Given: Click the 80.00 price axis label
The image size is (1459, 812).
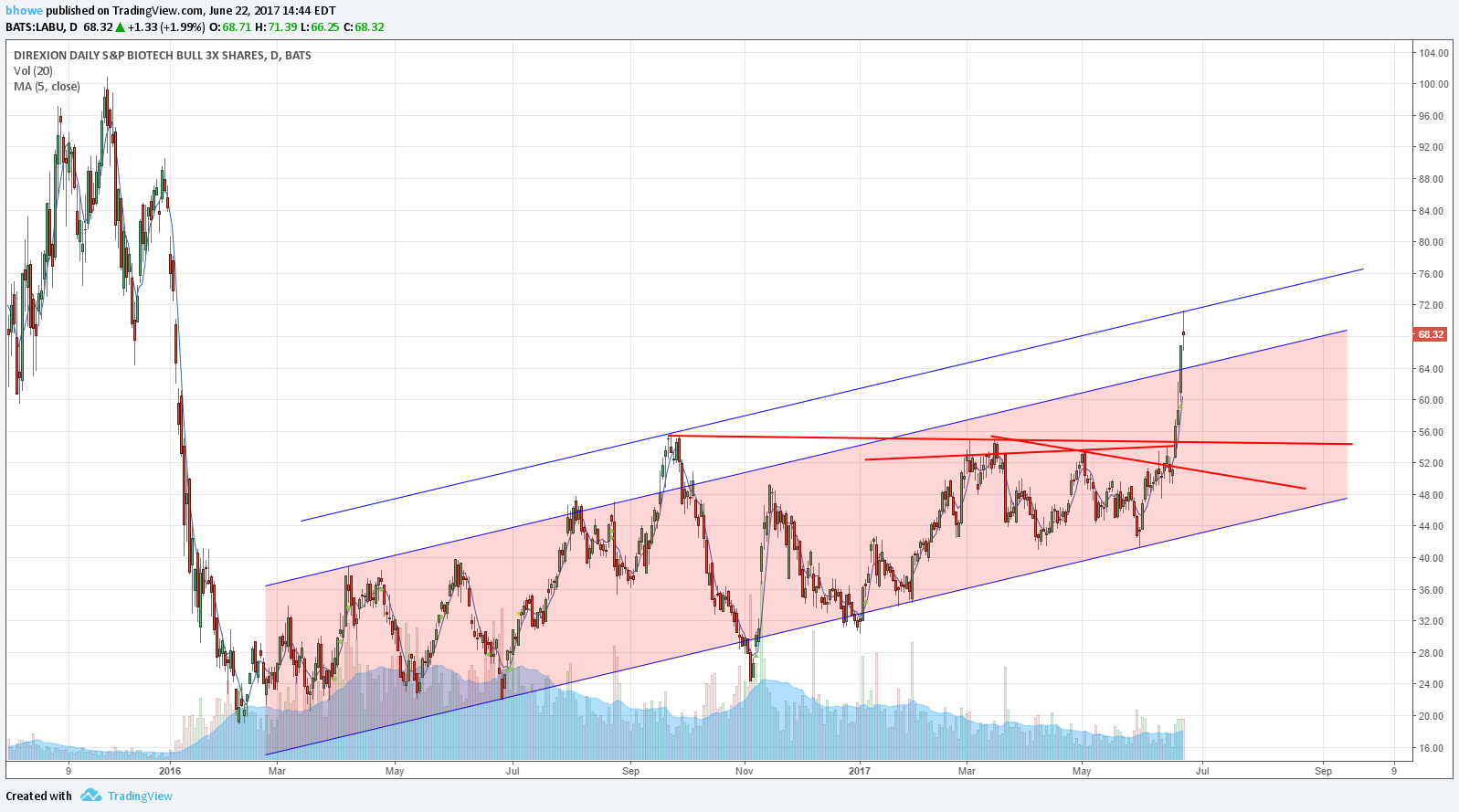Looking at the screenshot, I should click(1432, 242).
